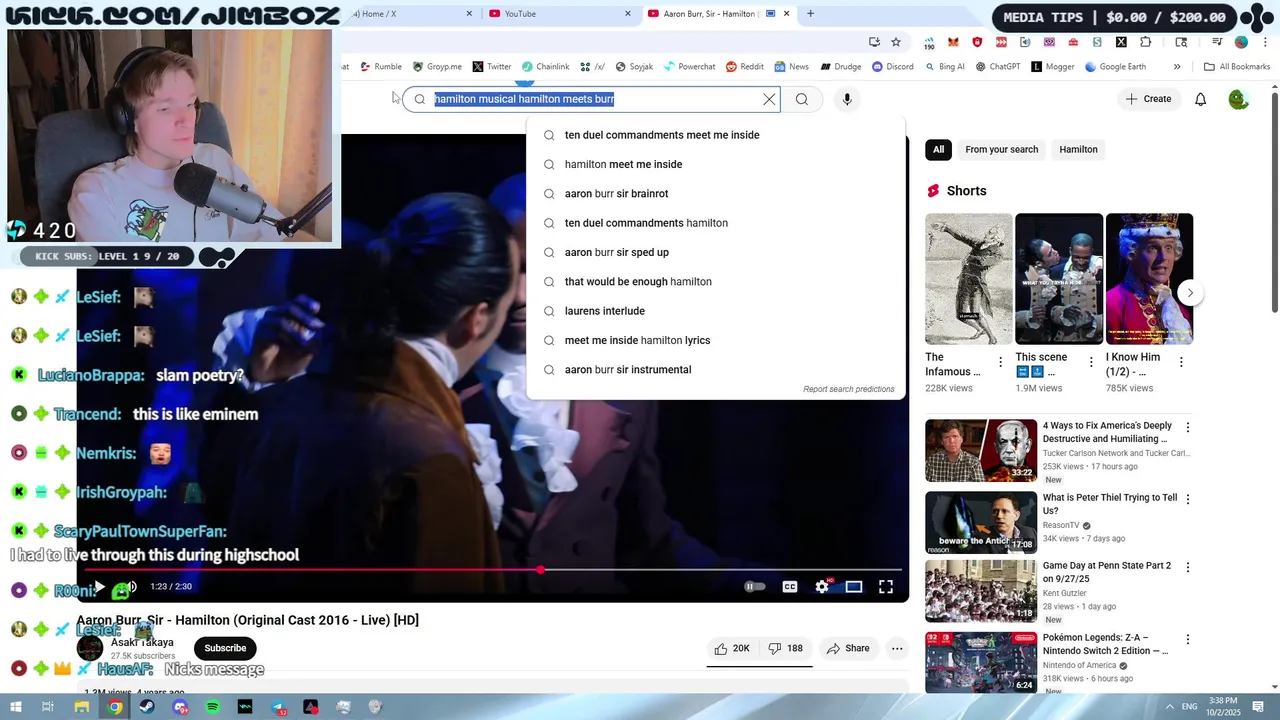Open the MetaMask fox extension
Viewport: 1280px width, 720px height.
point(953,42)
